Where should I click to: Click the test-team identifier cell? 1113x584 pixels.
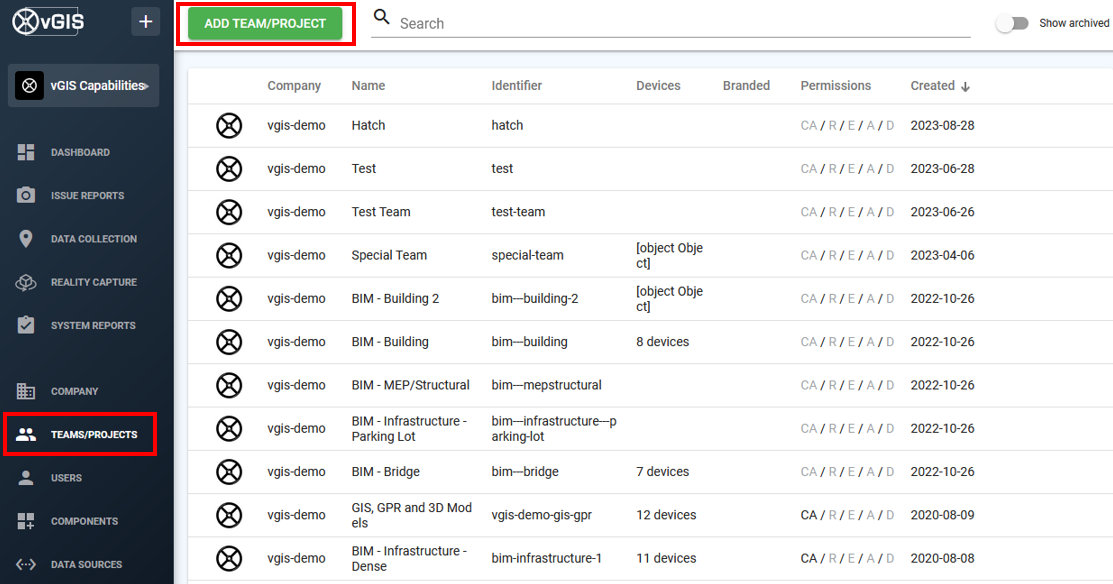518,212
